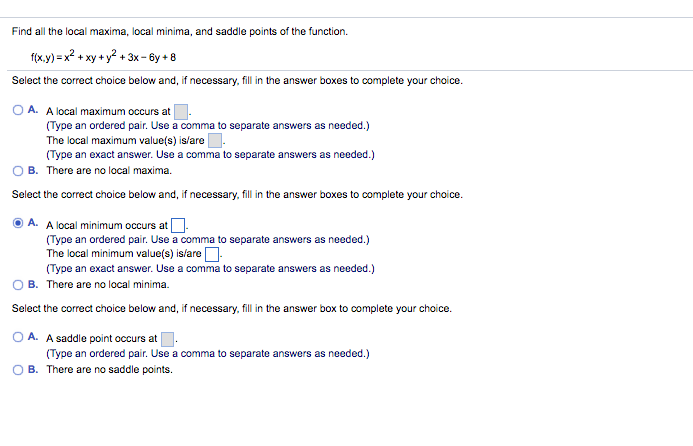
Task: Select radio A for saddle point occurs
Action: point(18,337)
